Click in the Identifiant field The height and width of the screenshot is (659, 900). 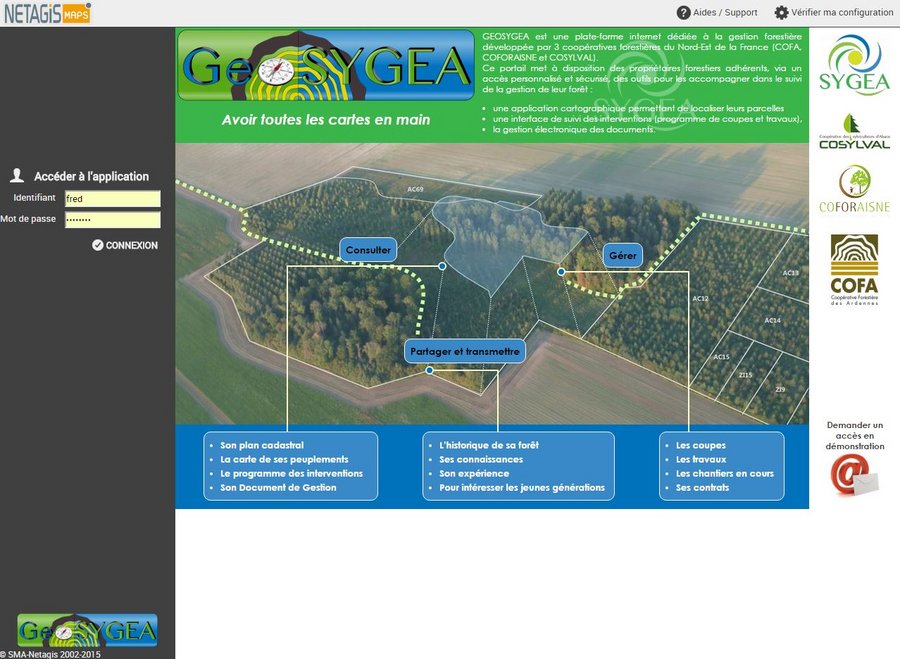(112, 199)
